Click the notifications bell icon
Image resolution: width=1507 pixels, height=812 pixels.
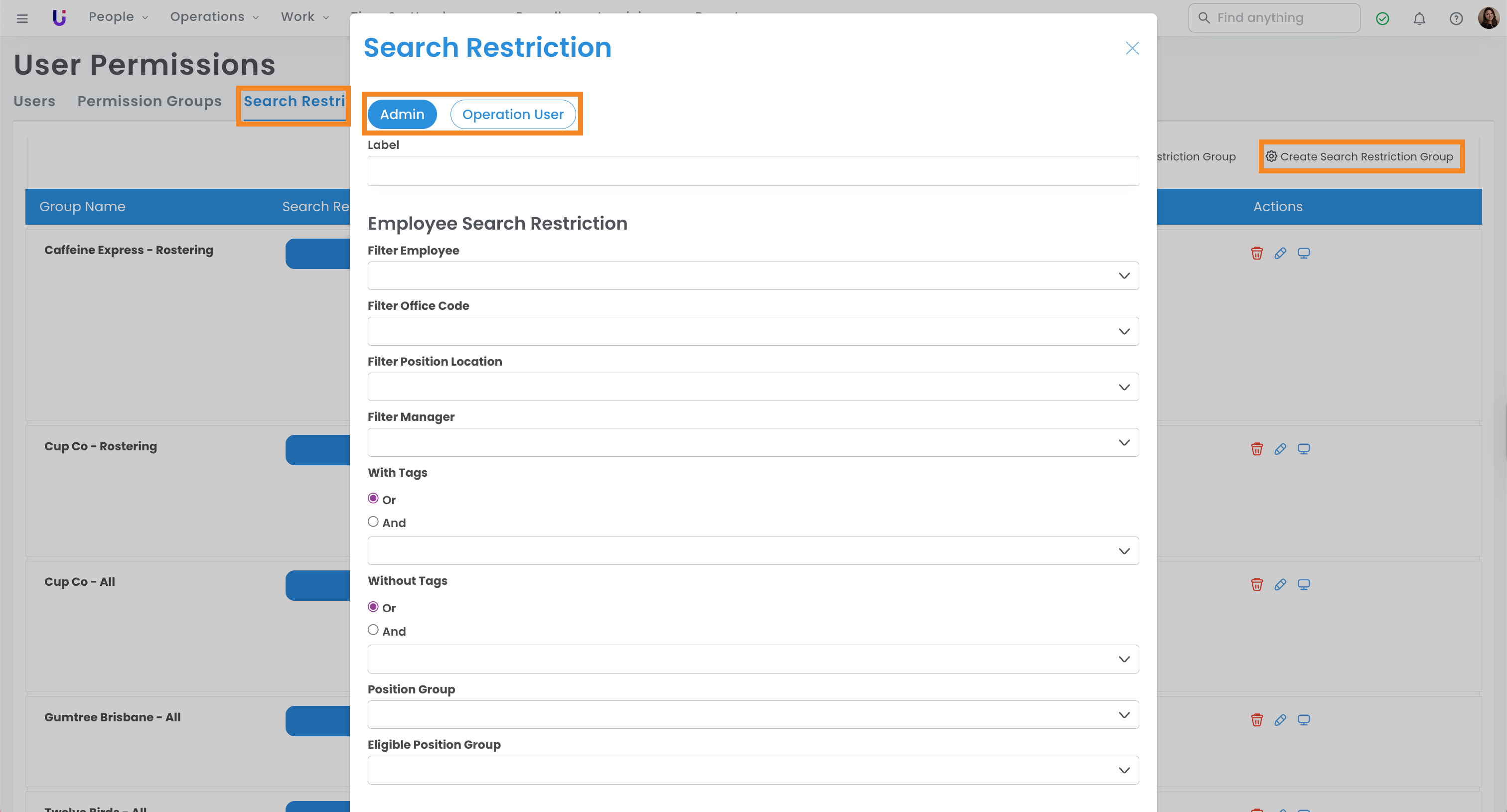(x=1419, y=19)
